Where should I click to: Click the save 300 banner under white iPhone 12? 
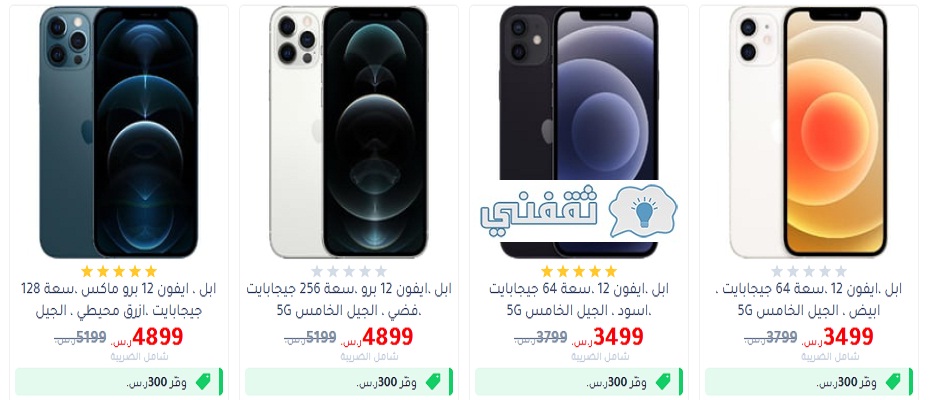(x=809, y=382)
